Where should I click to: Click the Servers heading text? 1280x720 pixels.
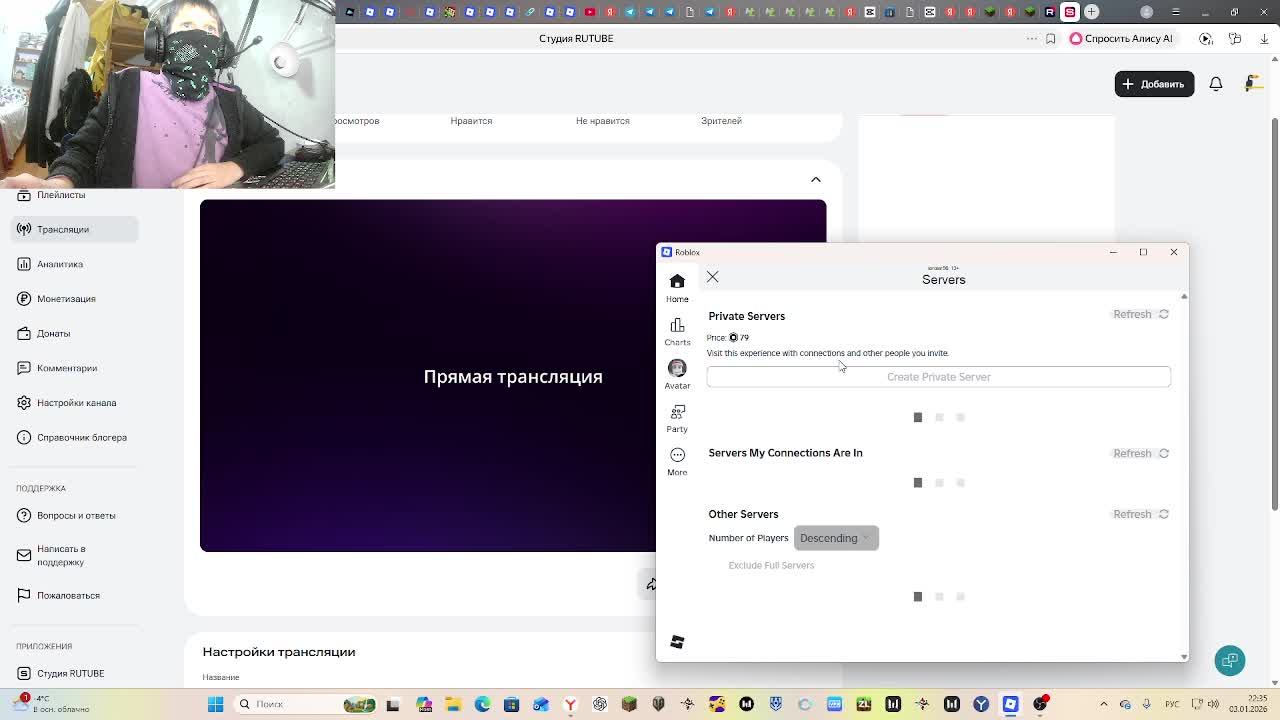click(943, 280)
